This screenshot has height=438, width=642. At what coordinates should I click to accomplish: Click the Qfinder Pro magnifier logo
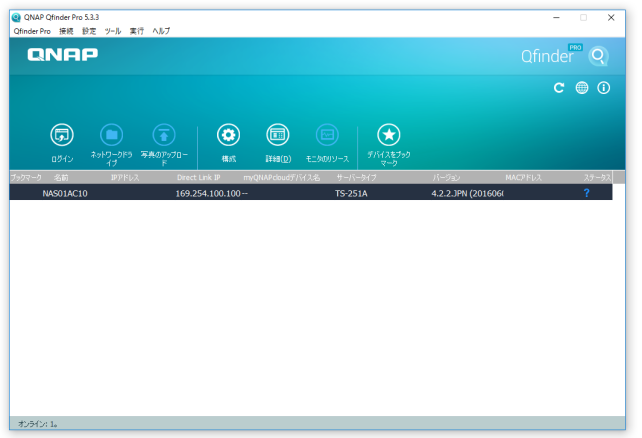click(598, 56)
